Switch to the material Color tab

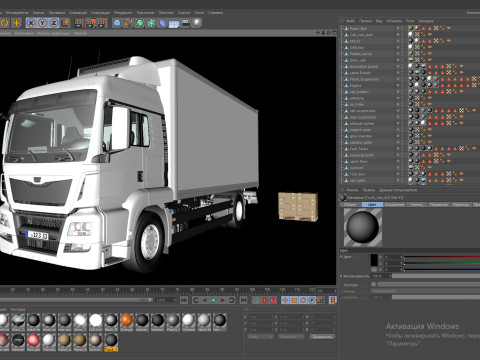(372, 205)
